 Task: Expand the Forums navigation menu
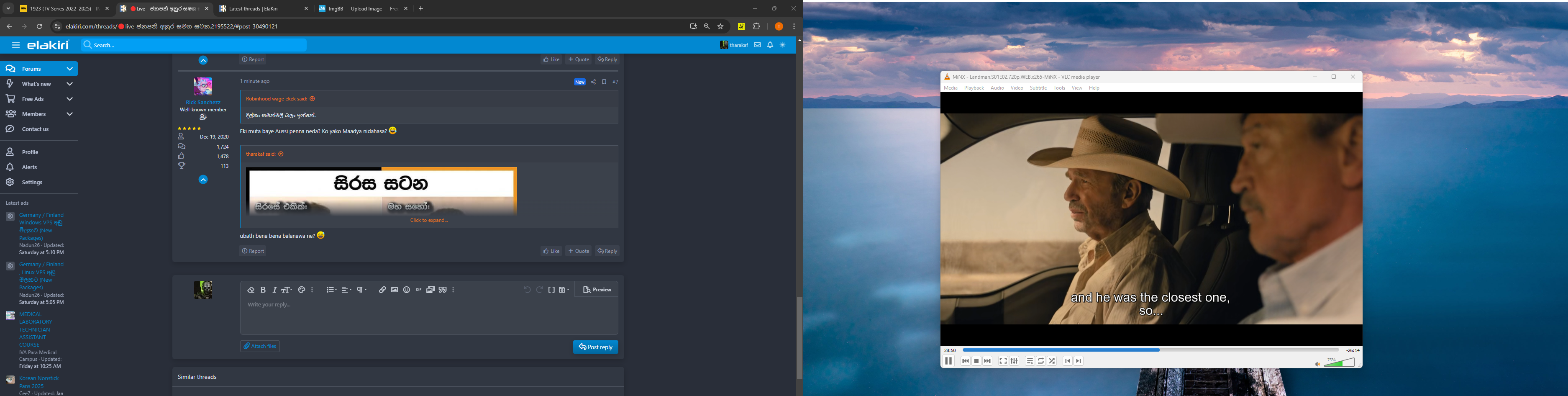[70, 69]
